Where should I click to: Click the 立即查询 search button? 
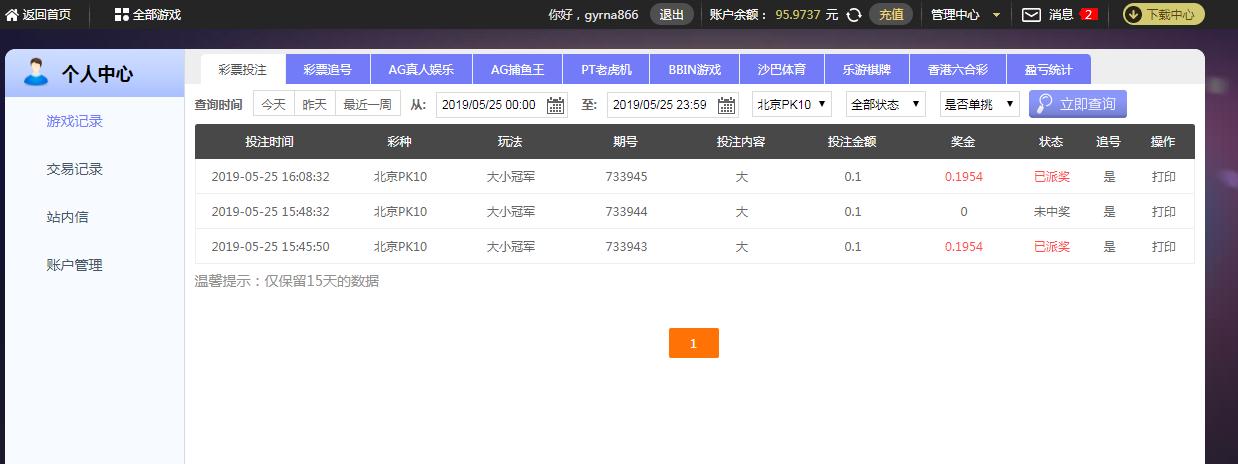point(1078,104)
